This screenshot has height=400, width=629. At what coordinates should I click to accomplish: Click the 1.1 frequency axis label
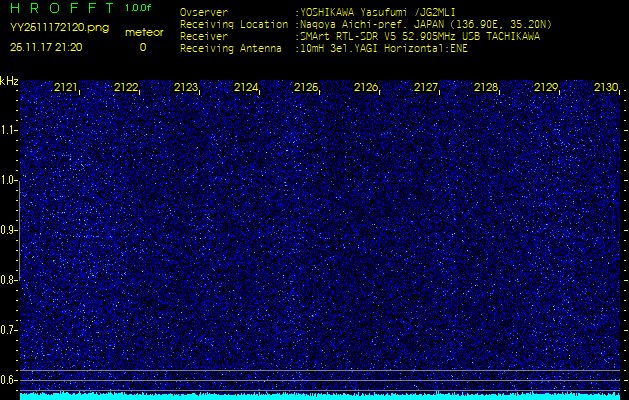pyautogui.click(x=9, y=130)
